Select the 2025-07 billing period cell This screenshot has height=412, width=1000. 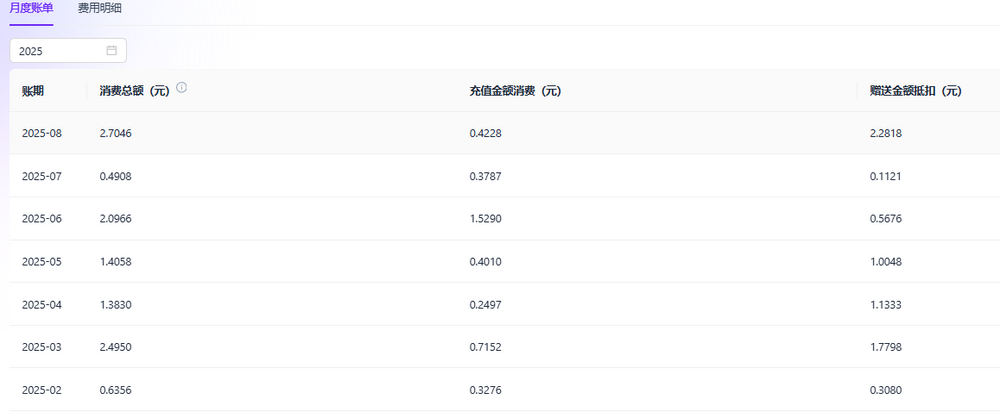(x=42, y=176)
